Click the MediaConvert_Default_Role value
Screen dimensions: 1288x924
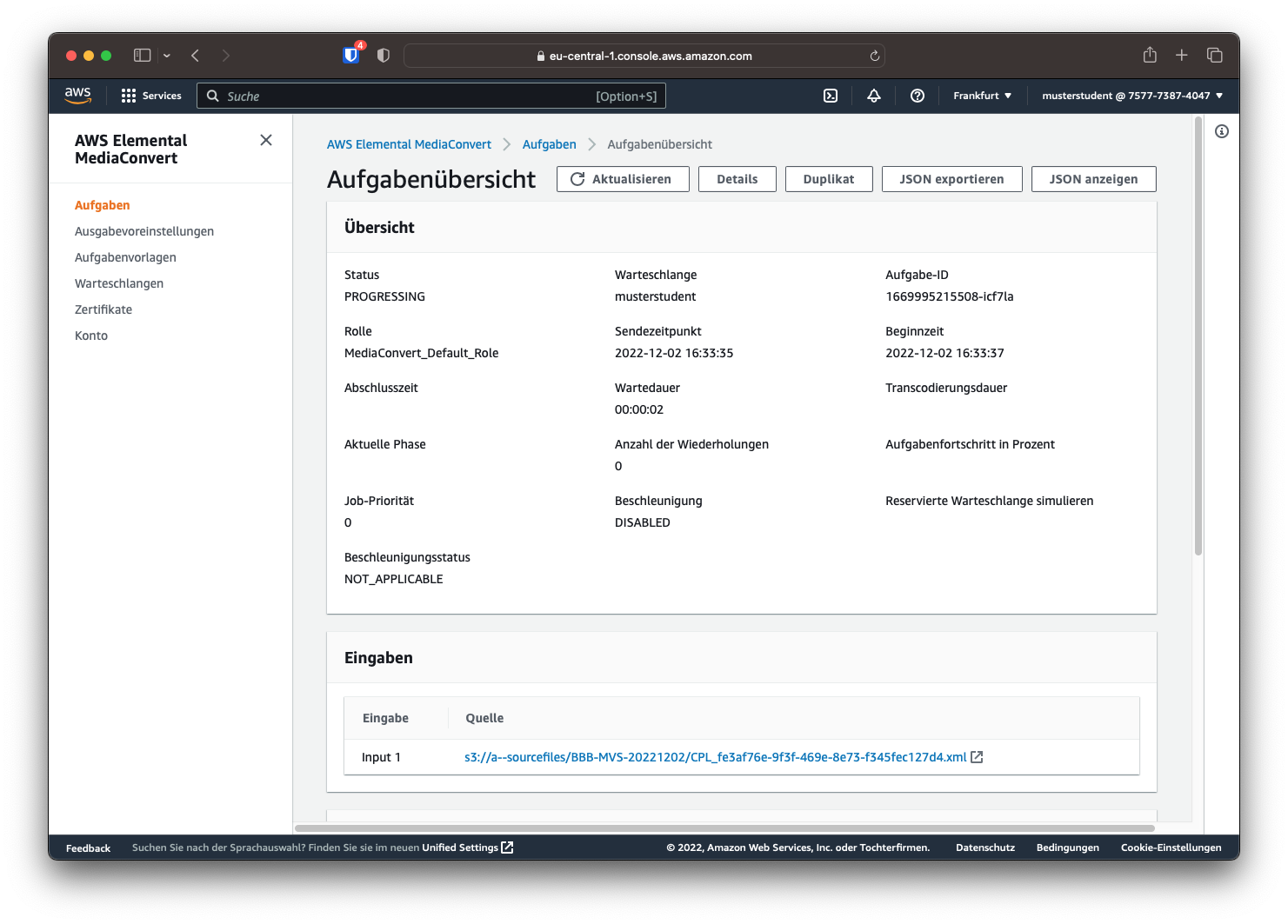tap(422, 353)
